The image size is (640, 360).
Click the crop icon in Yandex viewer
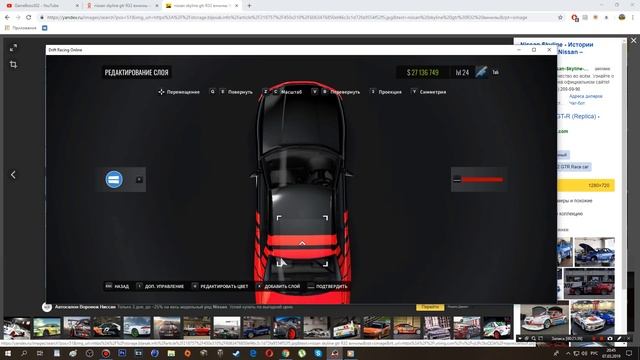(13, 64)
